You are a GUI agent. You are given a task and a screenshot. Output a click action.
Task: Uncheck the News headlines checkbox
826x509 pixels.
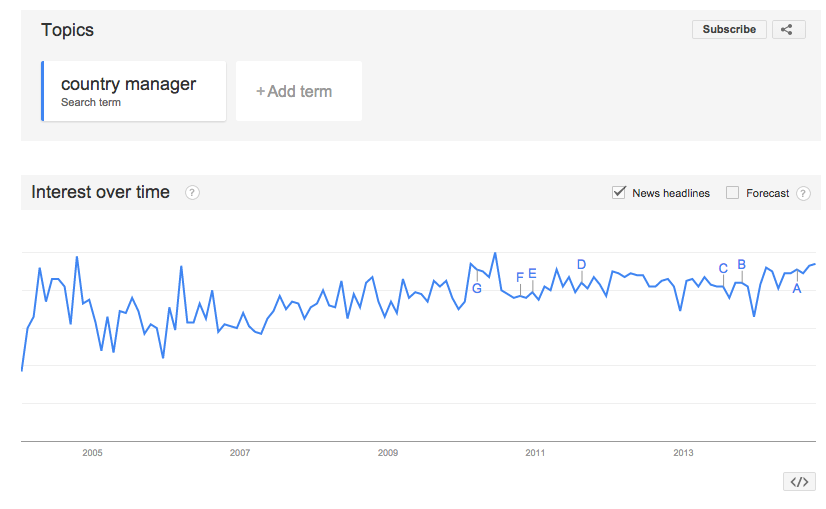619,192
